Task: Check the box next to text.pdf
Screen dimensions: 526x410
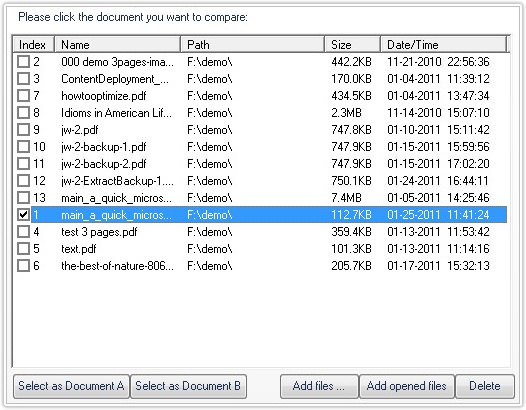Action: click(x=23, y=249)
